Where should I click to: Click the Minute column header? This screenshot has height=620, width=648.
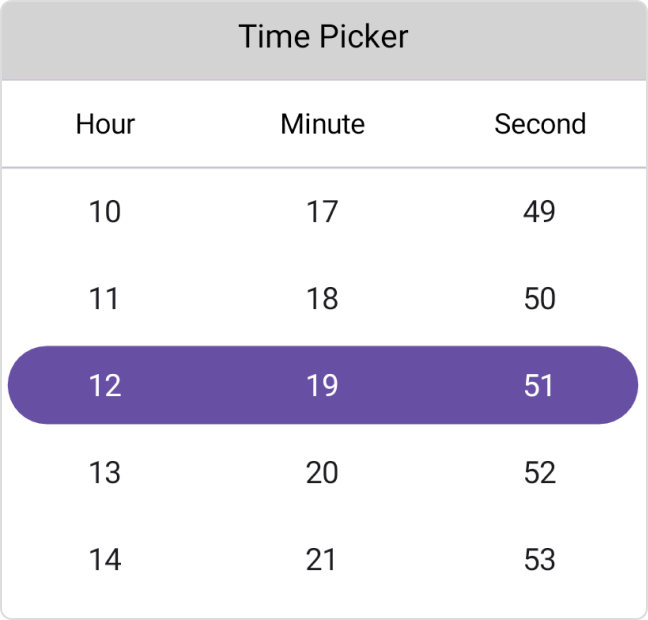click(322, 124)
